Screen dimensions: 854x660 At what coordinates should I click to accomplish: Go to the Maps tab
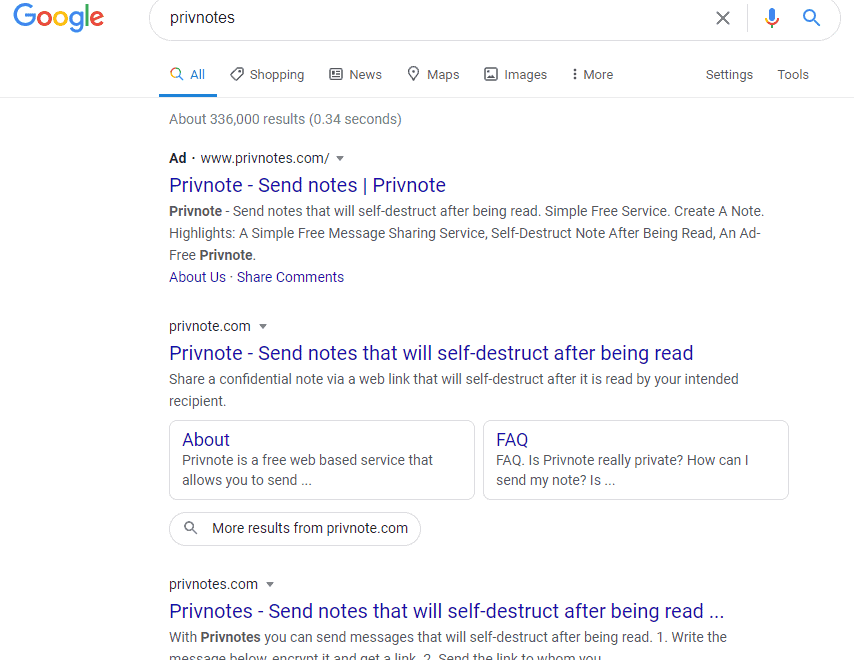point(434,75)
